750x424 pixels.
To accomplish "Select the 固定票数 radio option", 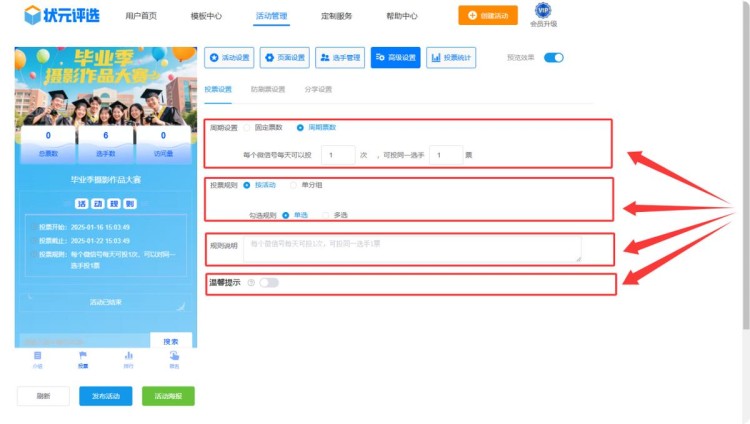I will (247, 128).
